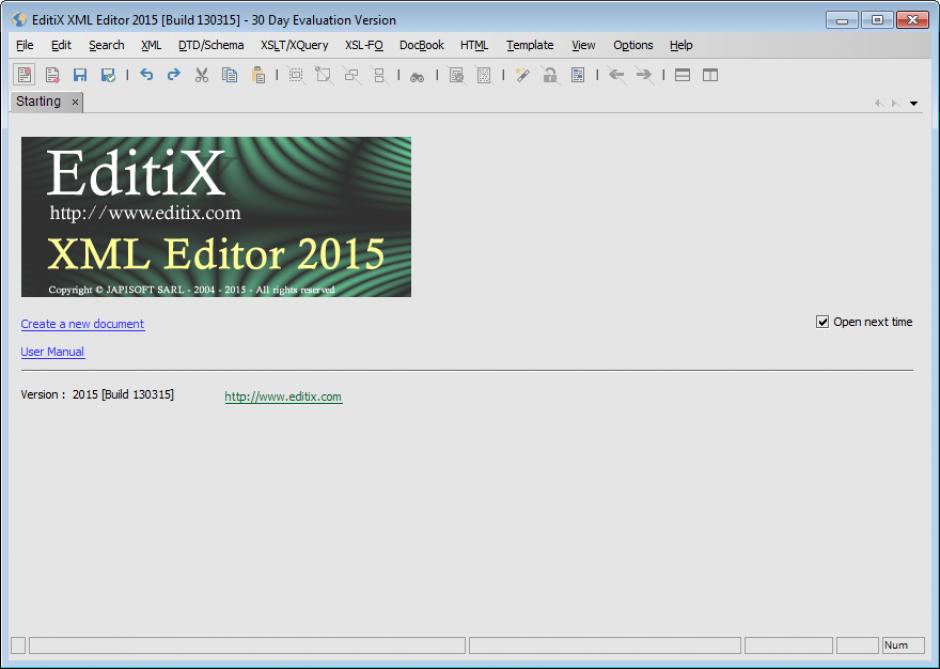Image resolution: width=940 pixels, height=669 pixels.
Task: Click the magic wand toolbar icon
Action: [522, 75]
